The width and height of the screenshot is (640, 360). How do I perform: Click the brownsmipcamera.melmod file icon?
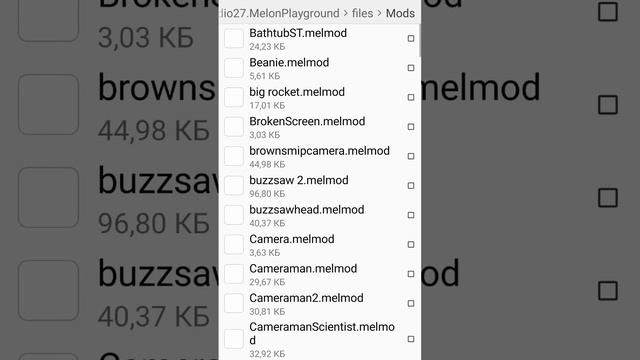click(234, 156)
